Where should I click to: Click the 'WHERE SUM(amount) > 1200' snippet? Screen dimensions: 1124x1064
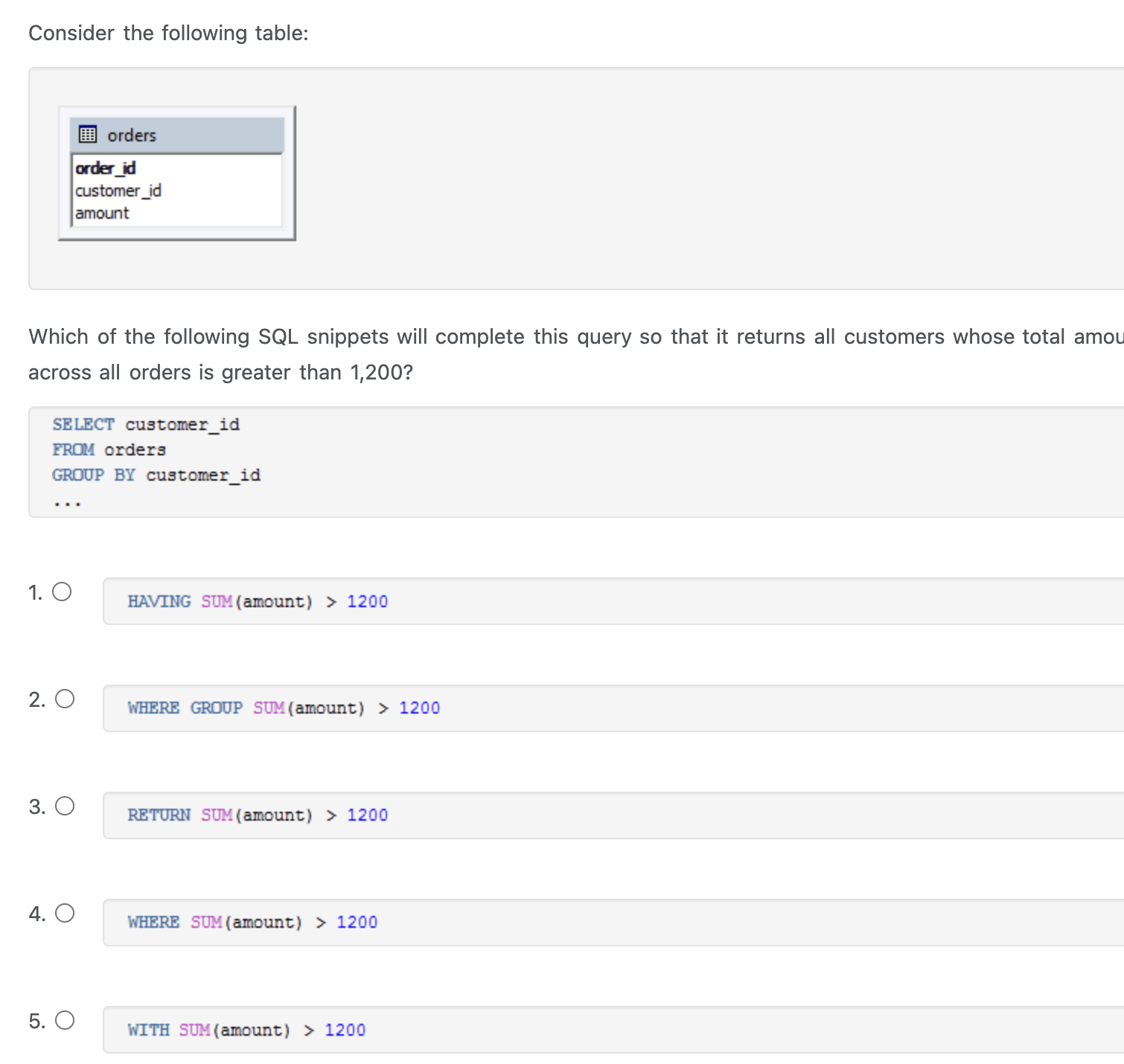tap(252, 922)
